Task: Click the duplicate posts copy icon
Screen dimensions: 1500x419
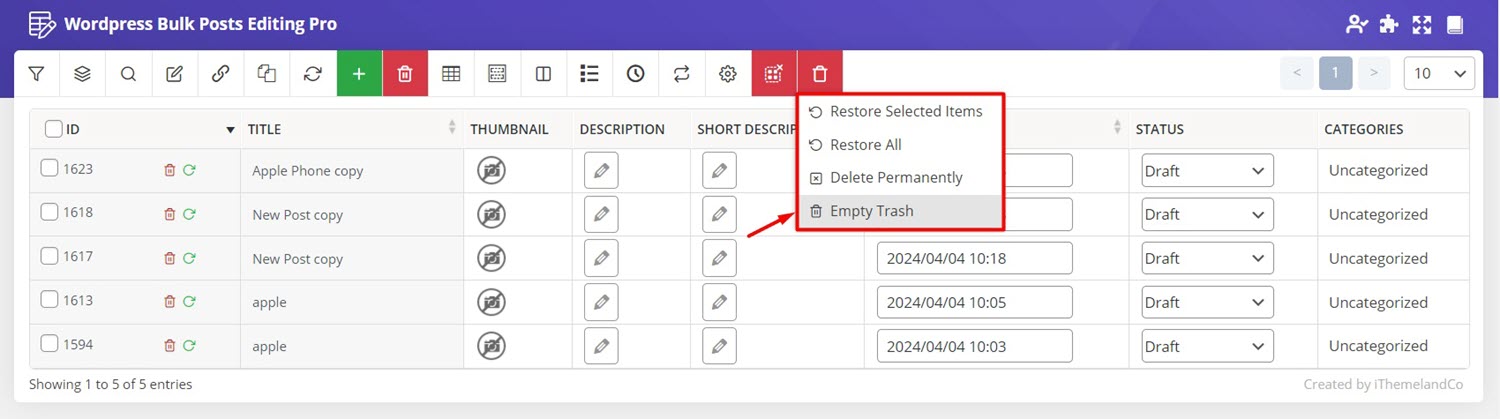Action: click(x=266, y=73)
